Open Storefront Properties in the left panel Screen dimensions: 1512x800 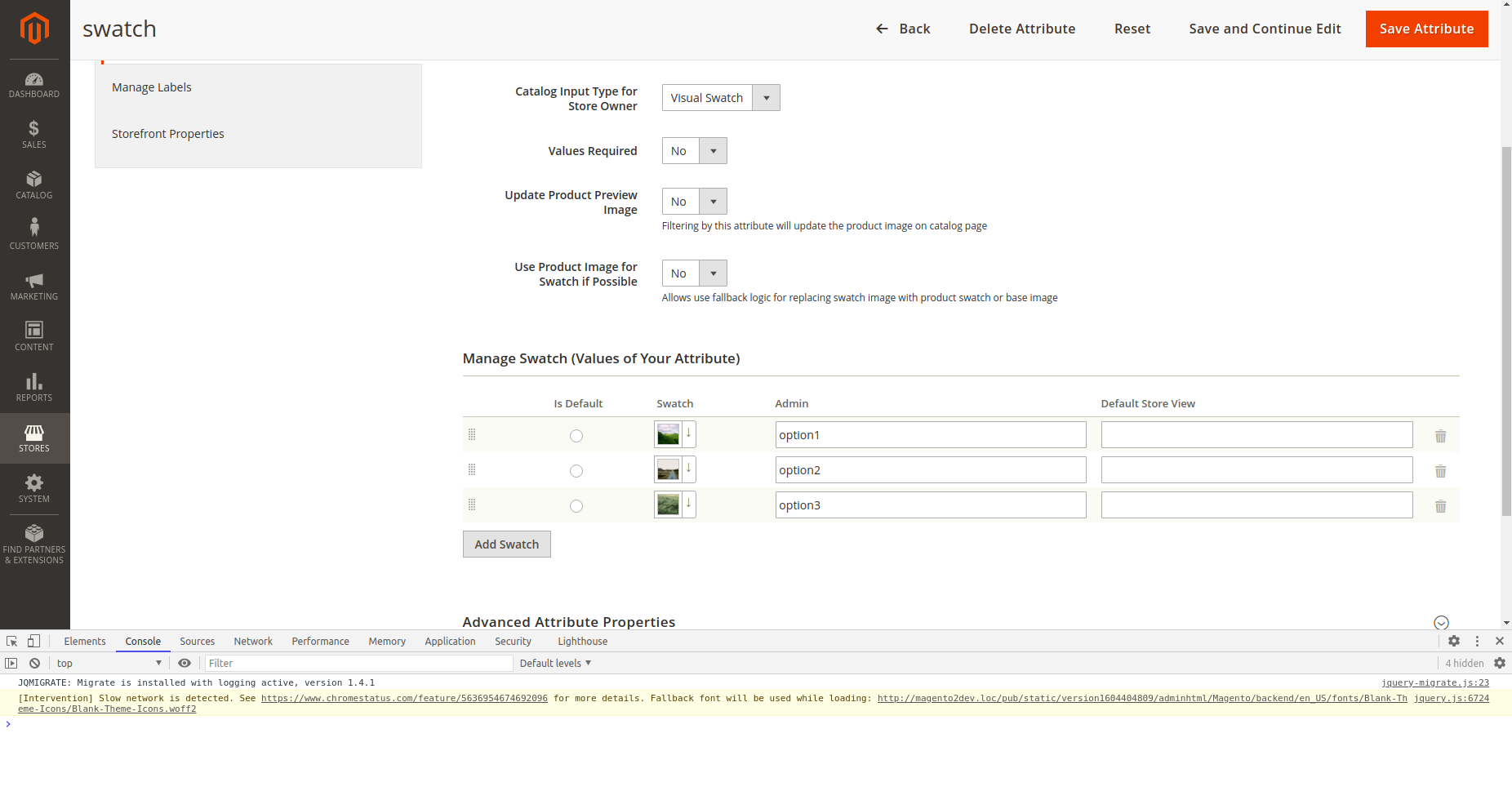pos(168,133)
